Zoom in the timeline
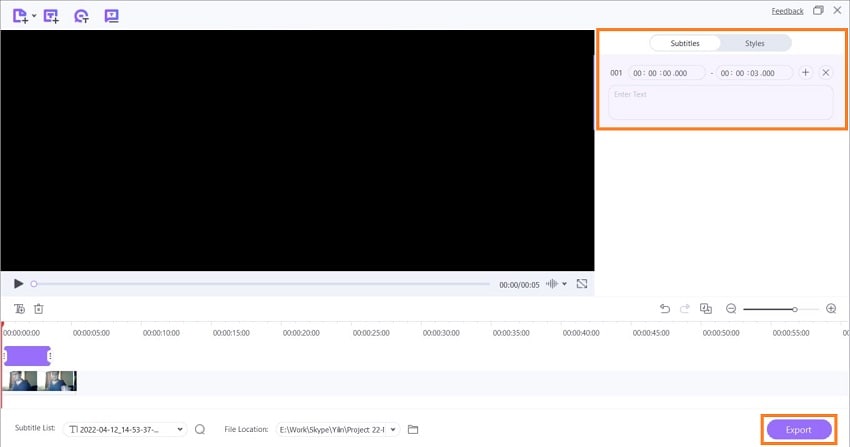 (831, 309)
